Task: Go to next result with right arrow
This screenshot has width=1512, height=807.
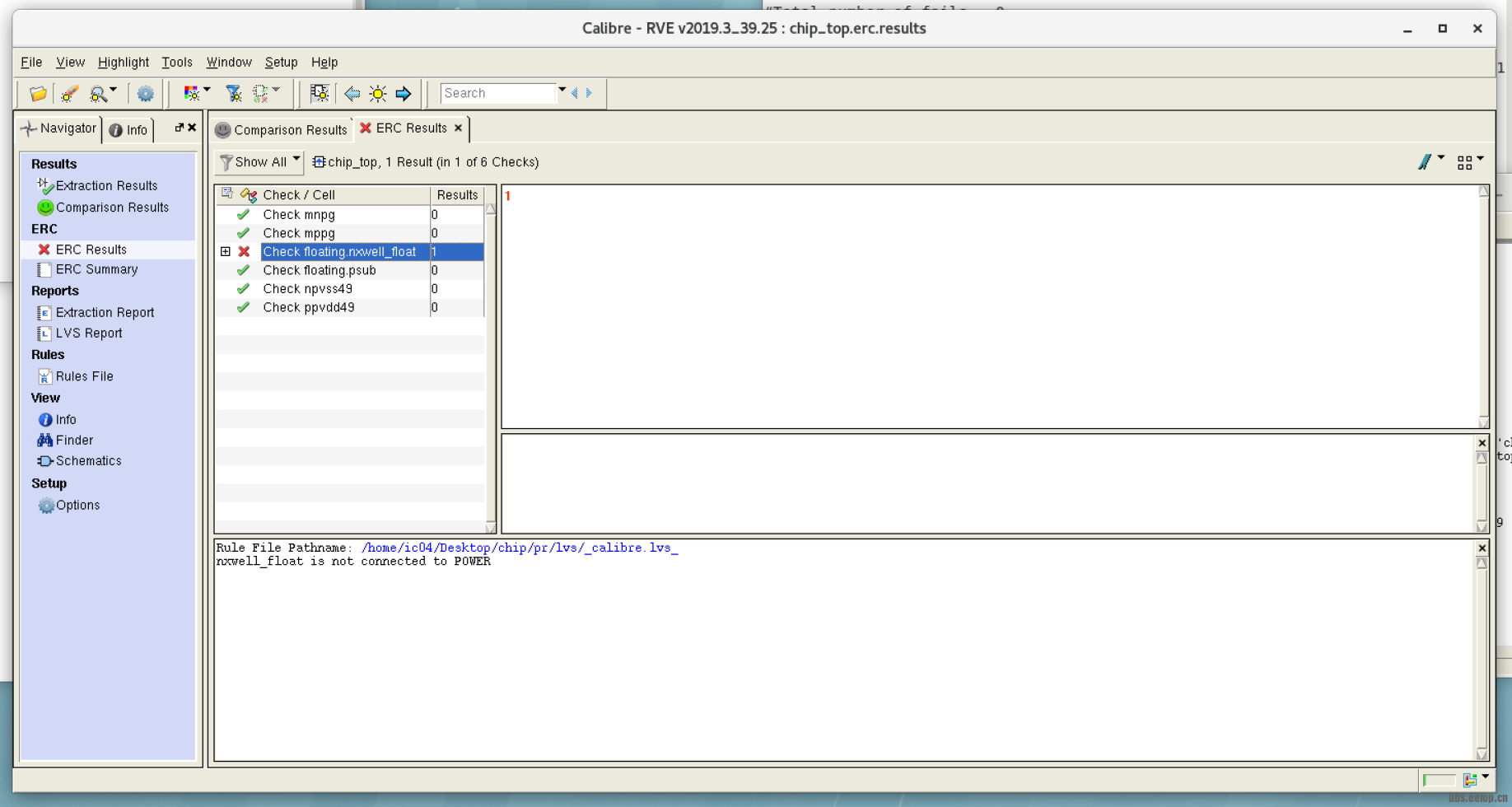Action: [x=404, y=94]
